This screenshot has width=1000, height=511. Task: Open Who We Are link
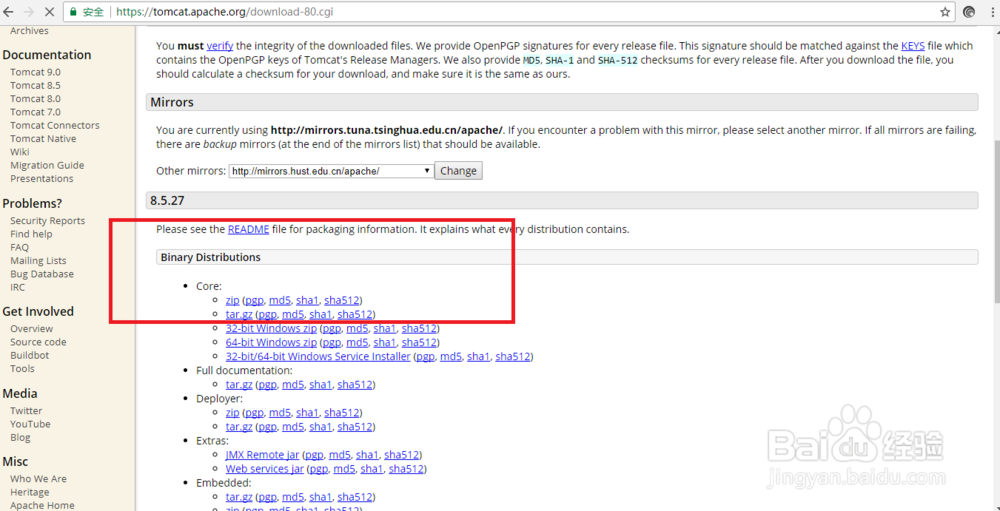(38, 479)
